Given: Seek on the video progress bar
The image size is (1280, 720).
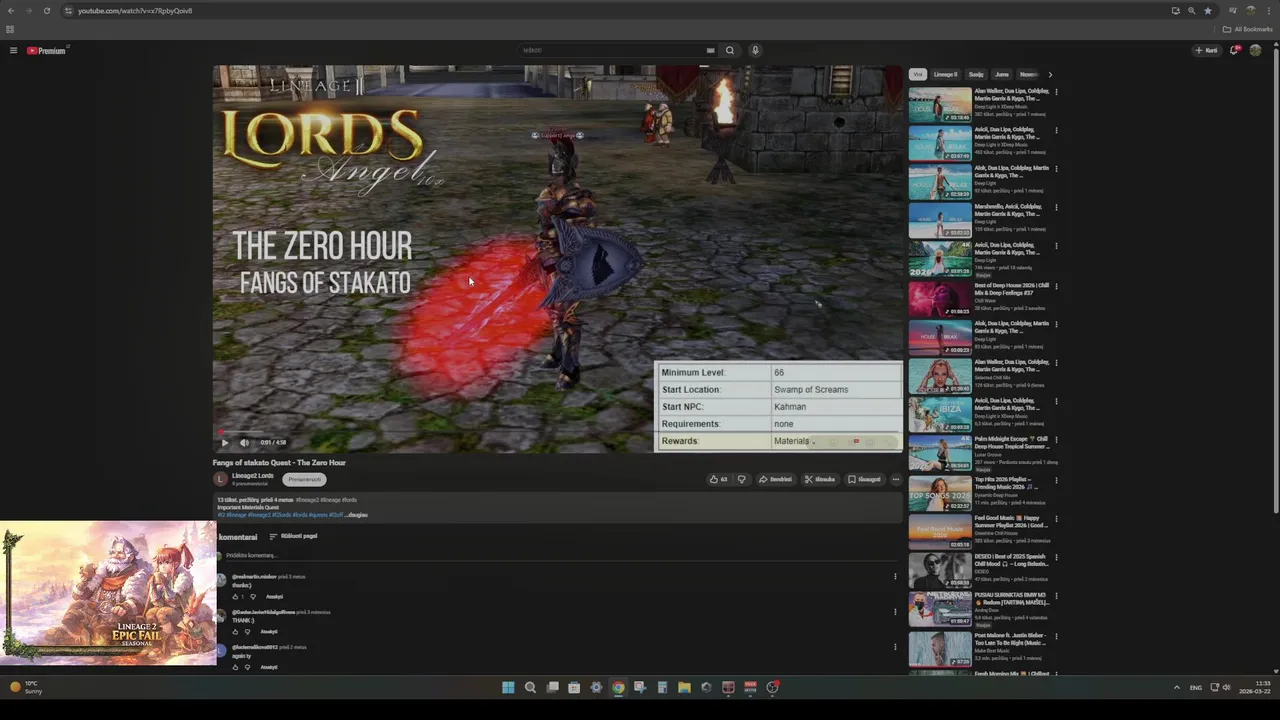Looking at the screenshot, I should (x=557, y=433).
